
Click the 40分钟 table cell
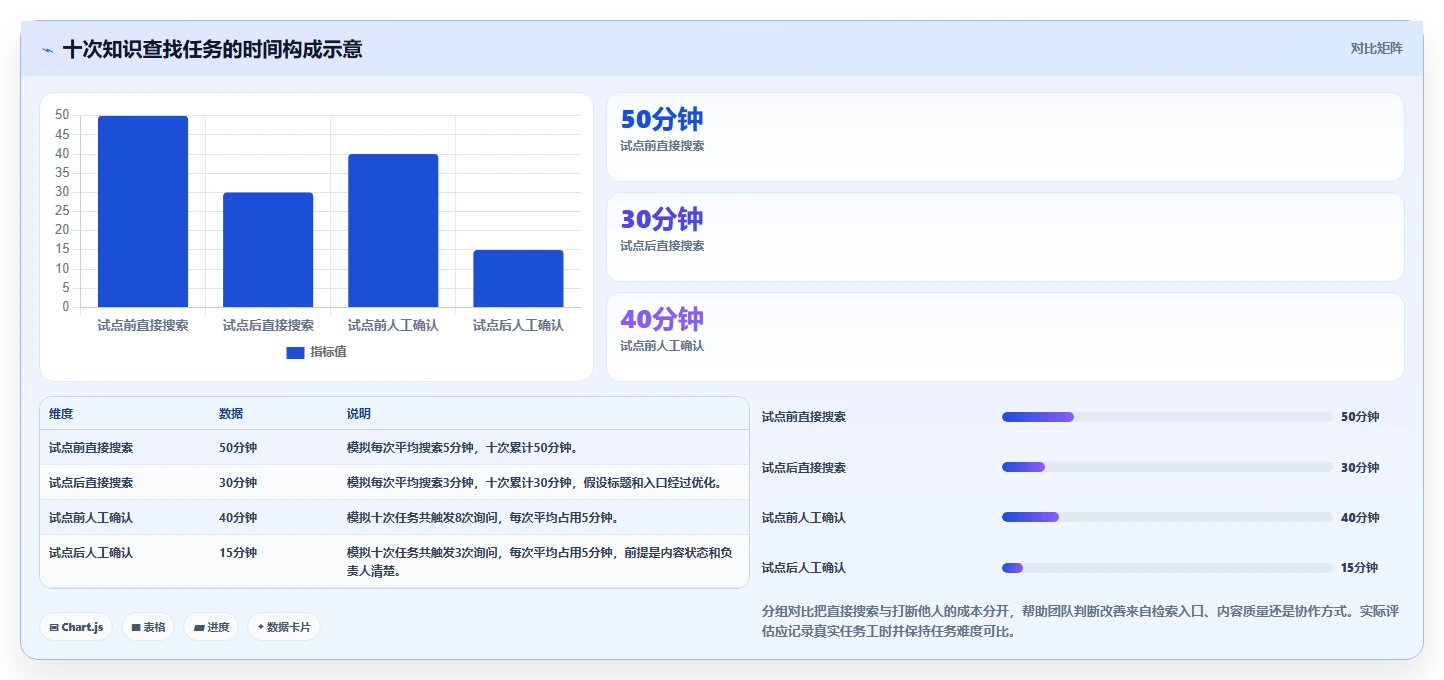(238, 518)
